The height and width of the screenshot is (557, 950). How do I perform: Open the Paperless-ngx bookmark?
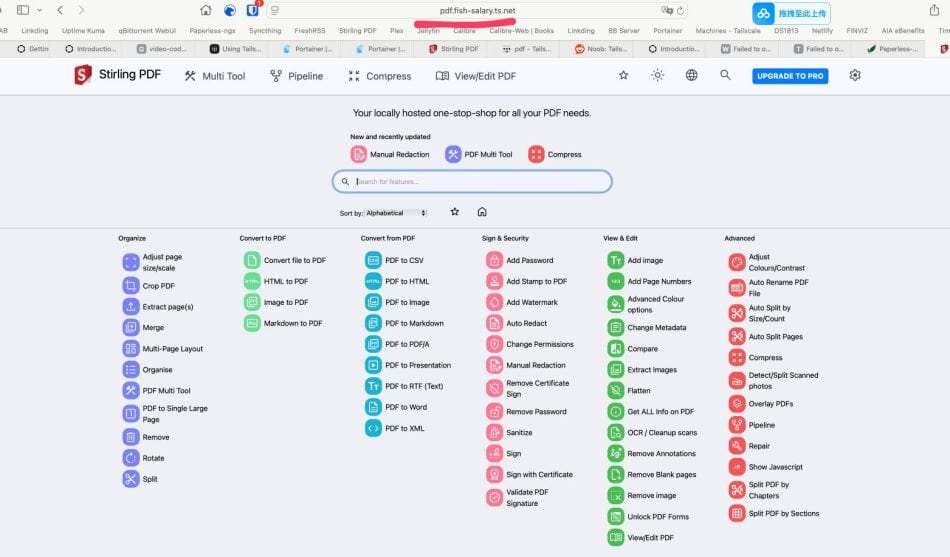pyautogui.click(x=212, y=30)
